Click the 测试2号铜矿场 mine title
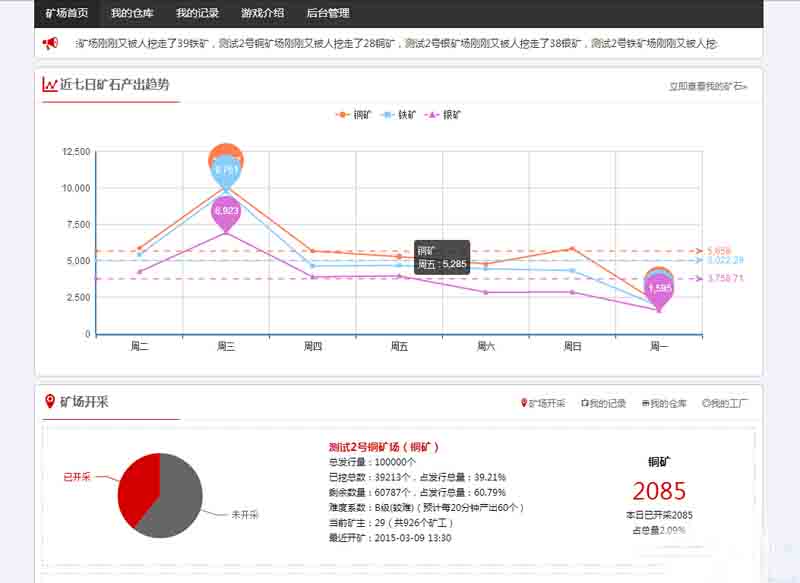This screenshot has height=583, width=800. (384, 447)
